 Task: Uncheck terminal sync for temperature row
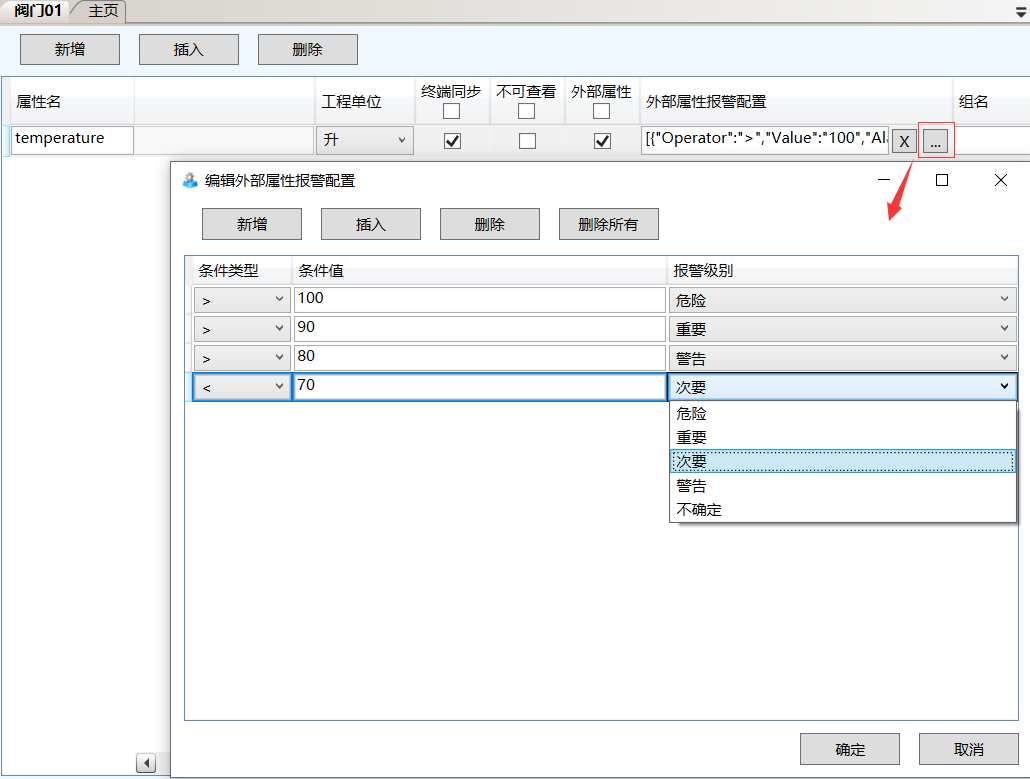(x=452, y=141)
